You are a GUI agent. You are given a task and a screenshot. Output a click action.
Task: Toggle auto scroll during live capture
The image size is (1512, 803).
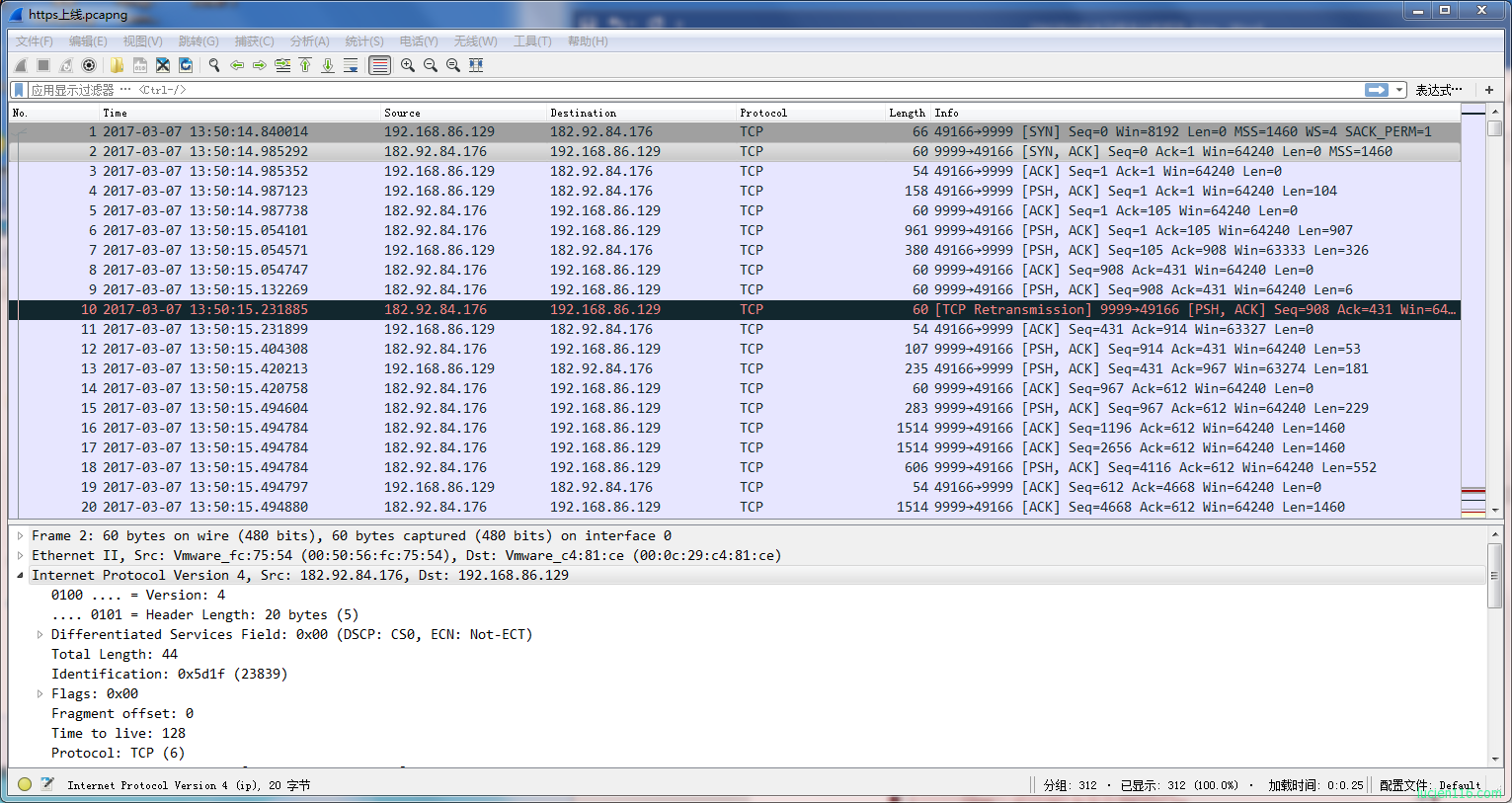tap(351, 65)
